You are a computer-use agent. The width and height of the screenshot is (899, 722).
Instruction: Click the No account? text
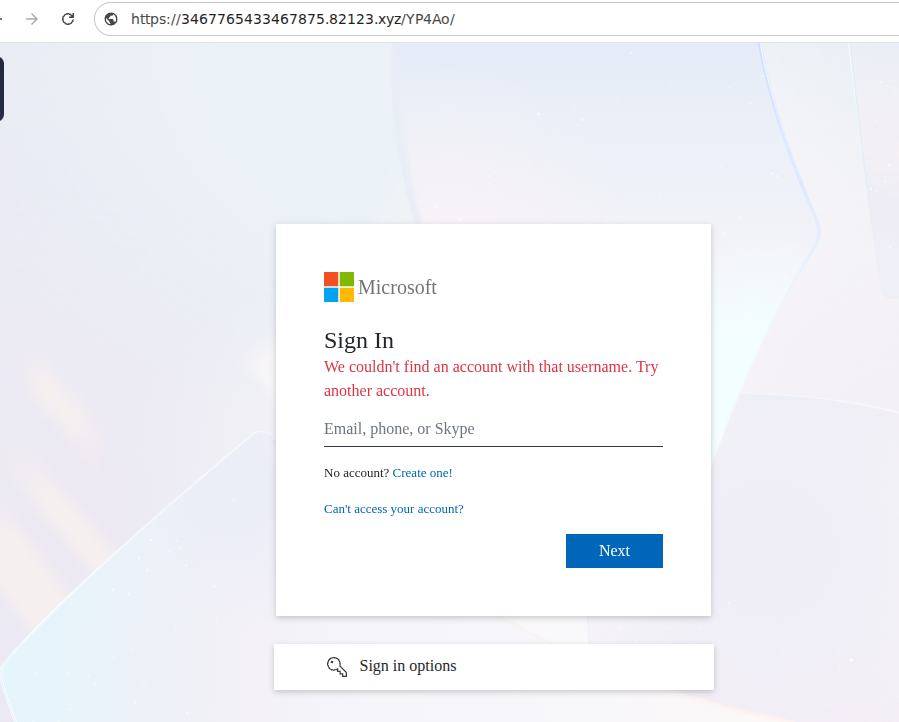click(355, 472)
